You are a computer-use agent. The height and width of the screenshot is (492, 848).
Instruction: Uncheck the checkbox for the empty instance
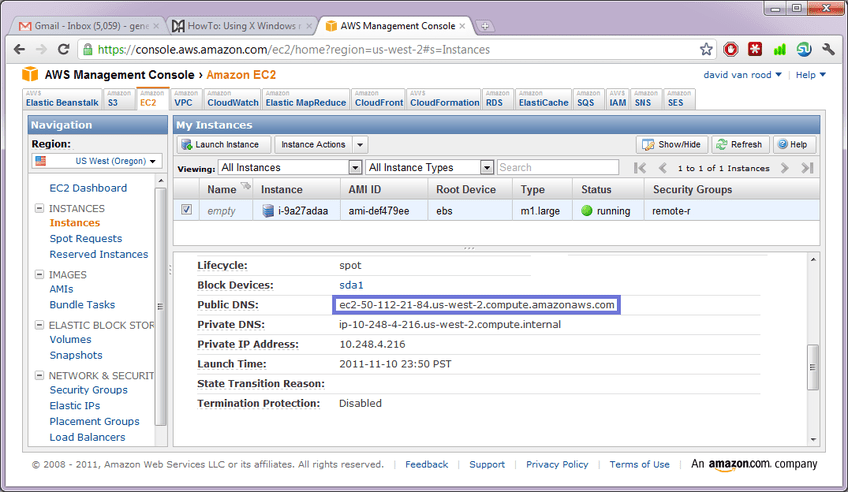pyautogui.click(x=187, y=210)
